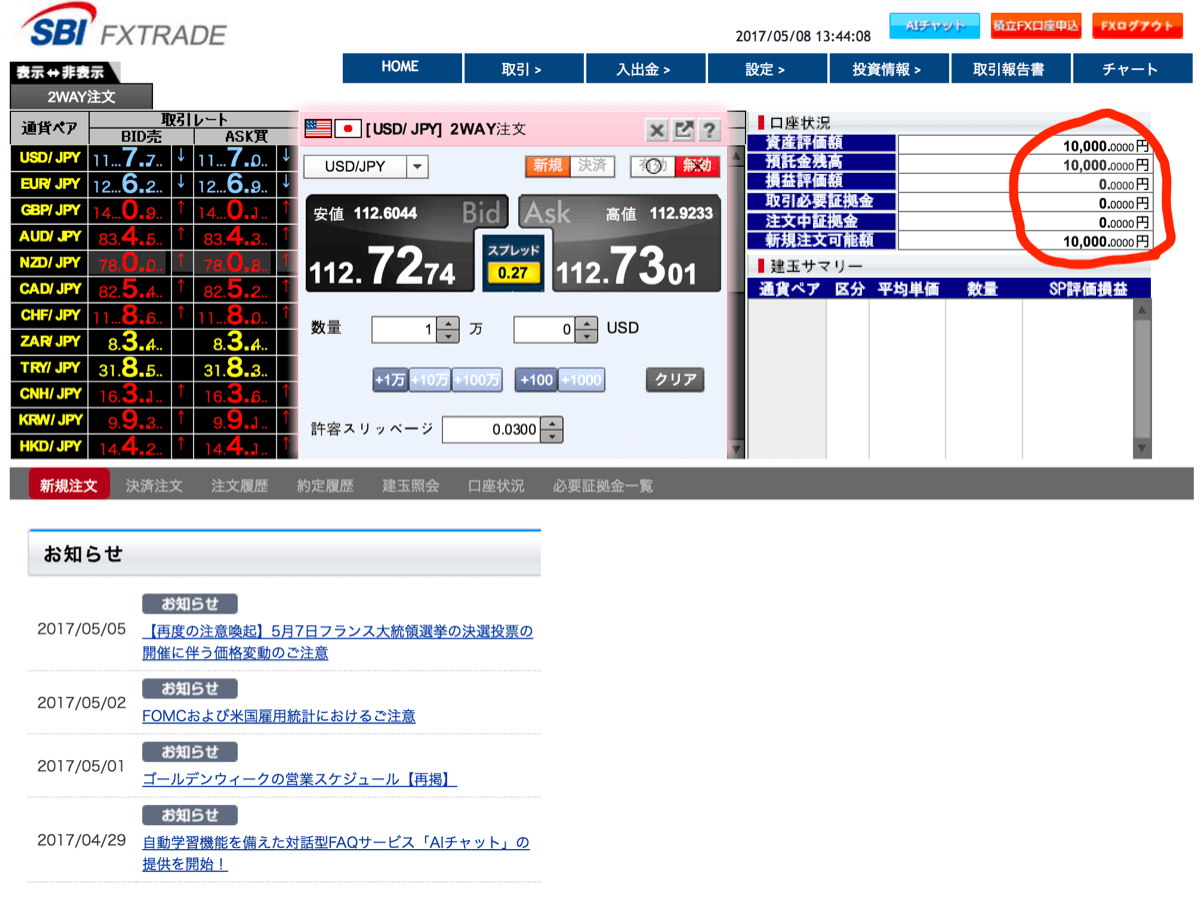Increase USD quantity with stepper up arrow
Viewport: 1200px width, 912px height.
point(588,323)
